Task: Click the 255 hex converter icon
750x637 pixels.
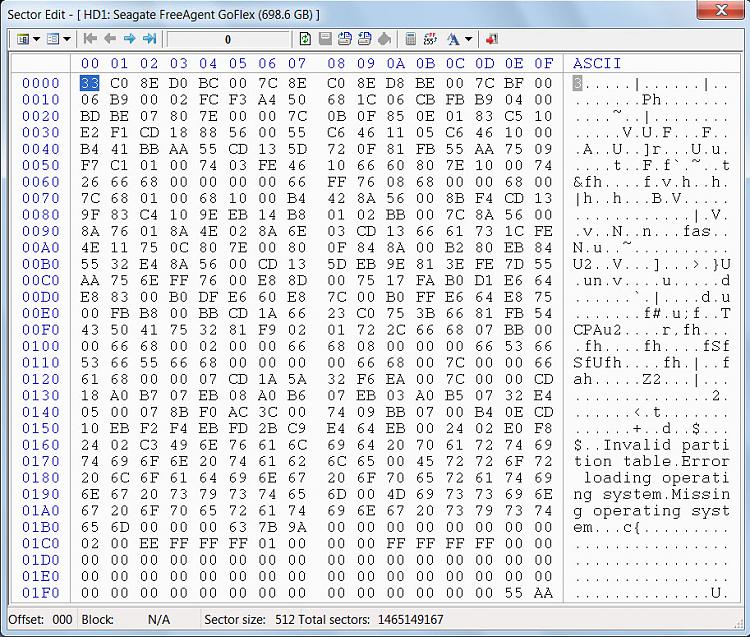Action: click(x=430, y=39)
